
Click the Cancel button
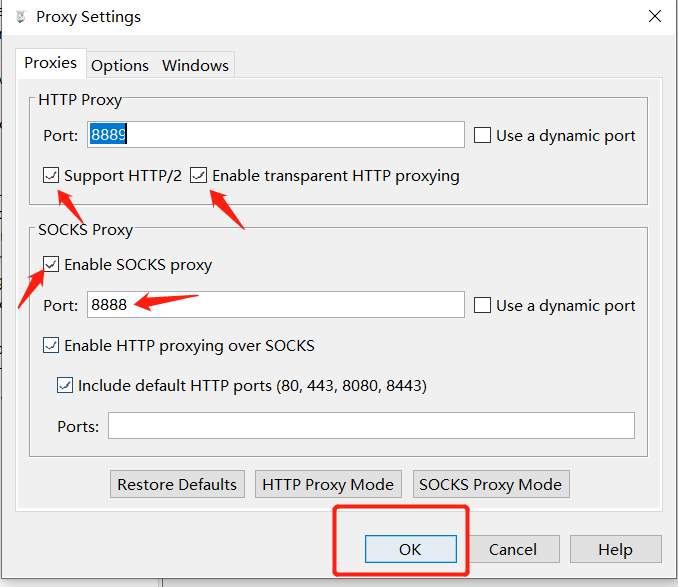click(x=513, y=549)
